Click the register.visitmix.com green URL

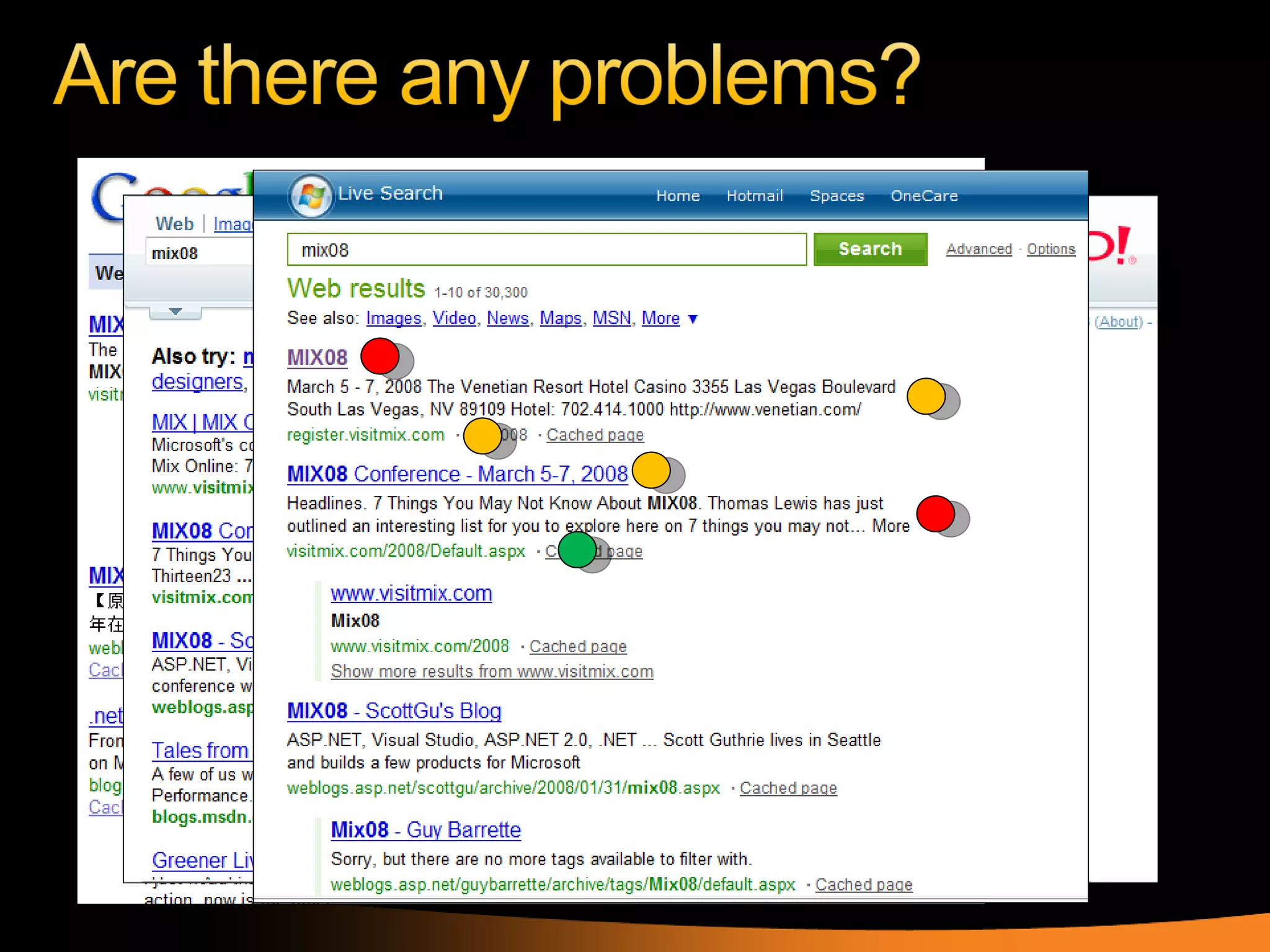[366, 435]
